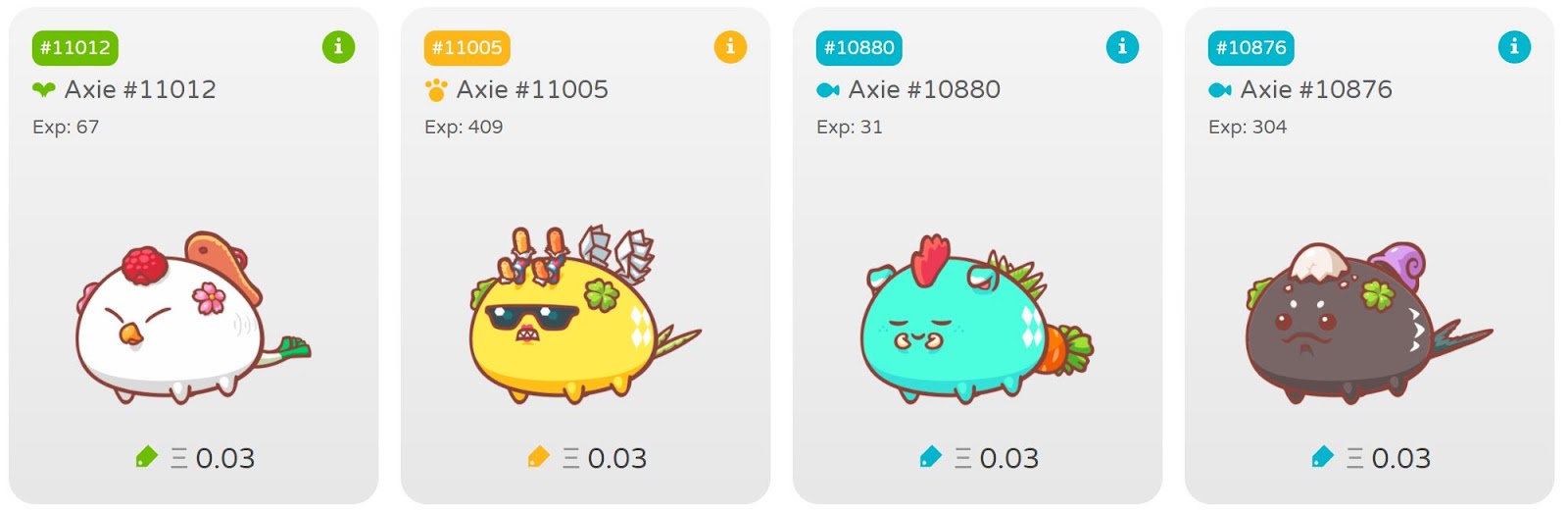
Task: Click plant class icon beside Axie #11012
Action: click(44, 90)
